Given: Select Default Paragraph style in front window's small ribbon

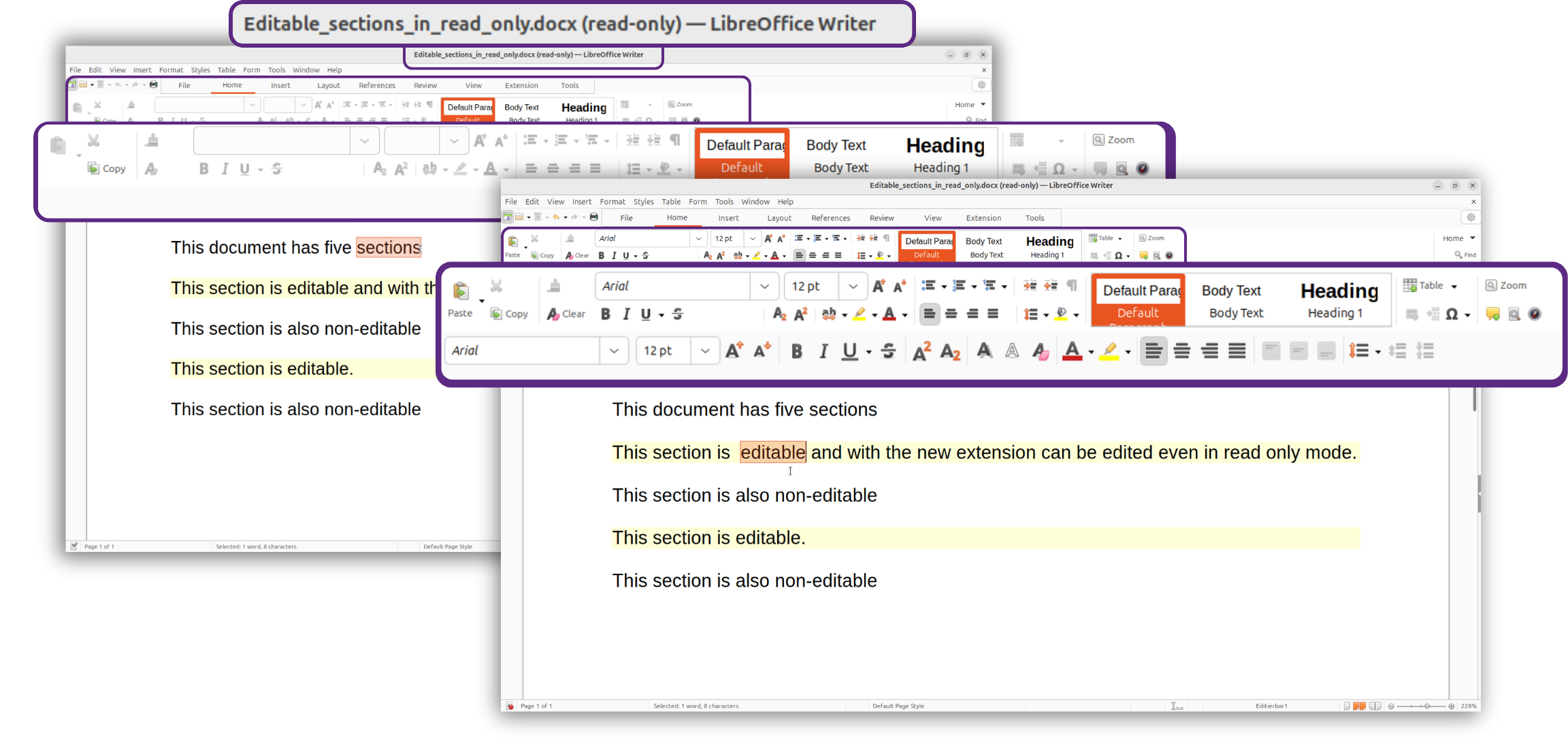Looking at the screenshot, I should click(x=927, y=246).
